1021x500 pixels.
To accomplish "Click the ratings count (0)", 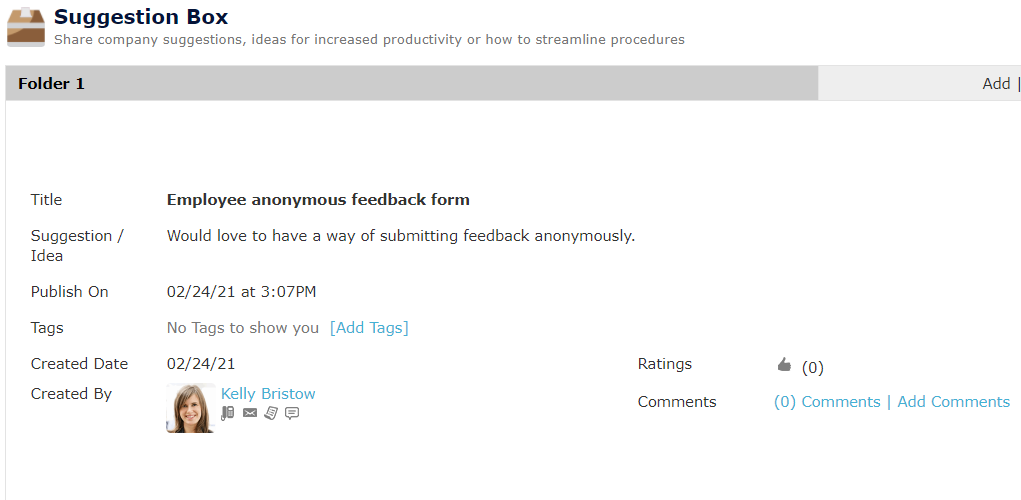I will pyautogui.click(x=813, y=368).
